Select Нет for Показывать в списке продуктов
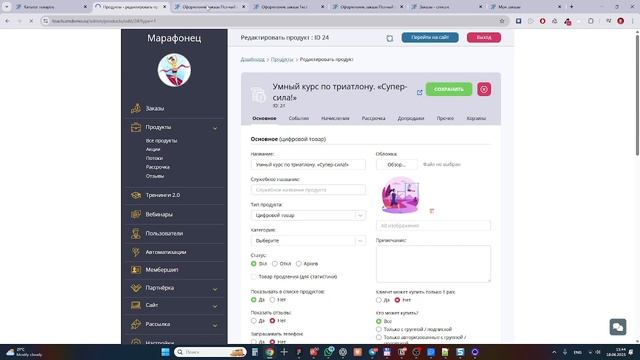The image size is (640, 360). pyautogui.click(x=272, y=300)
